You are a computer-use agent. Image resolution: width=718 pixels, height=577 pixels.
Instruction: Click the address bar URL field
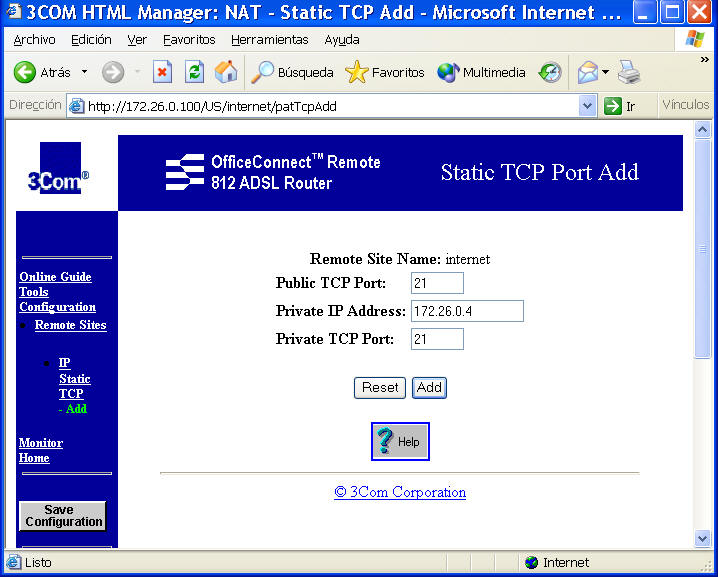tap(332, 106)
